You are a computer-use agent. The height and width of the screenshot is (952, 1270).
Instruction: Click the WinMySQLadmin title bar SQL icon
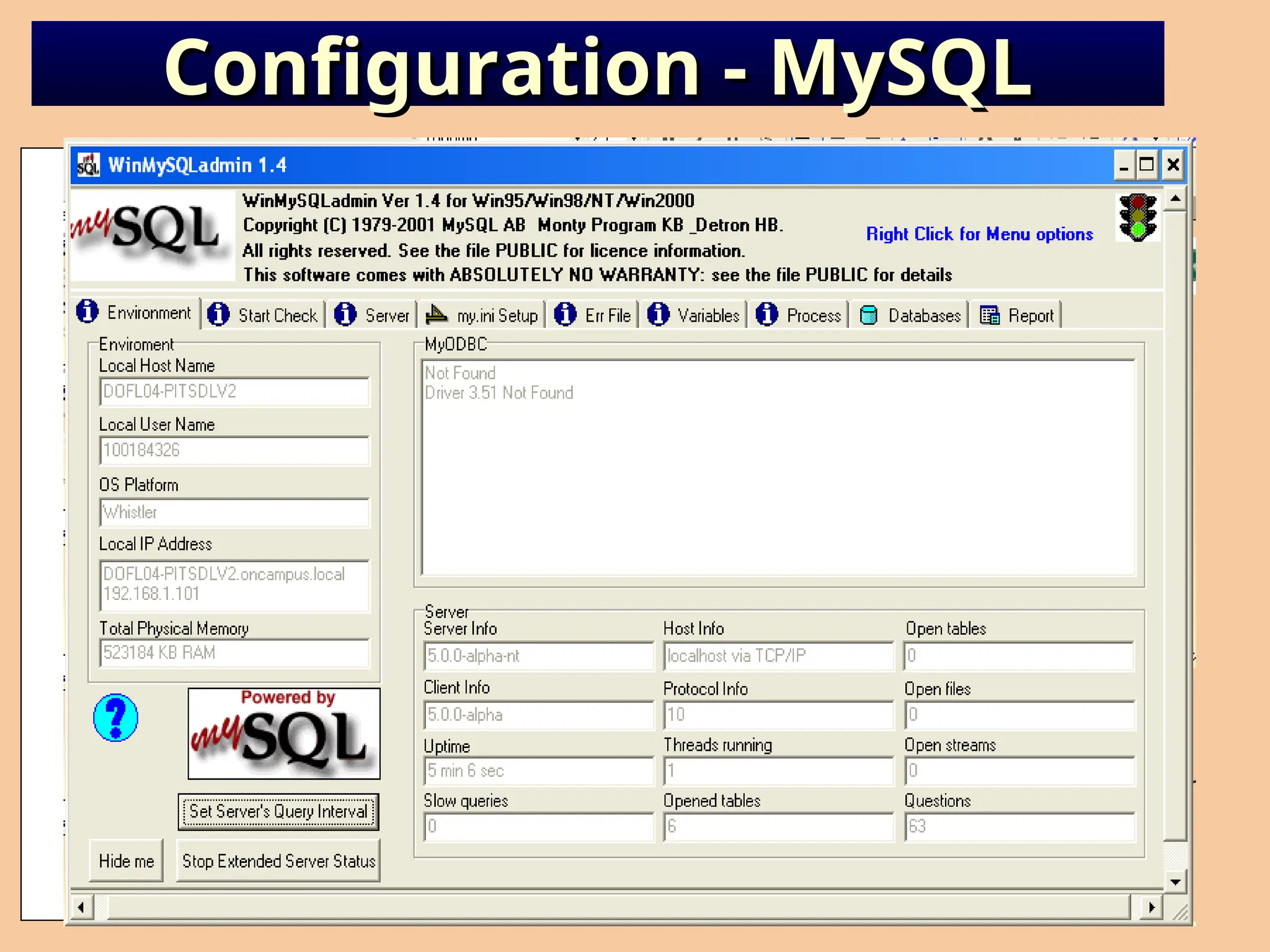(88, 165)
